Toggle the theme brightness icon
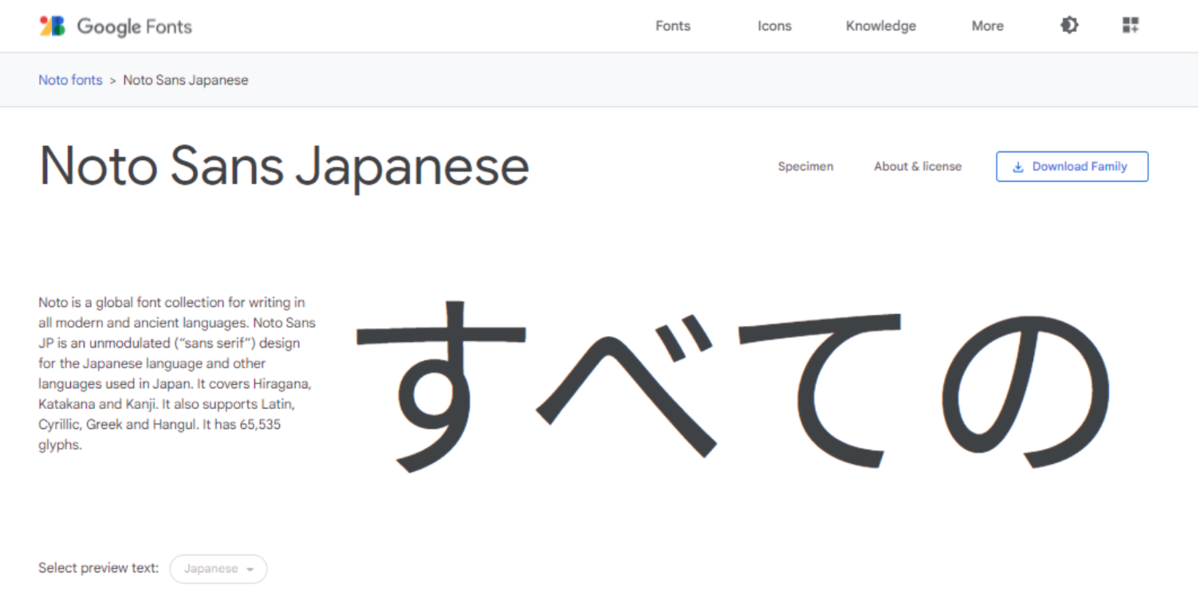This screenshot has width=1200, height=593. (x=1069, y=26)
